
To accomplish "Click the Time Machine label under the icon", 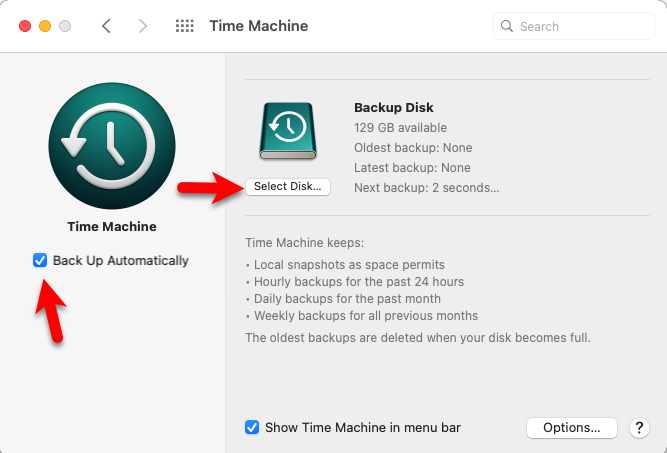I will [x=112, y=227].
